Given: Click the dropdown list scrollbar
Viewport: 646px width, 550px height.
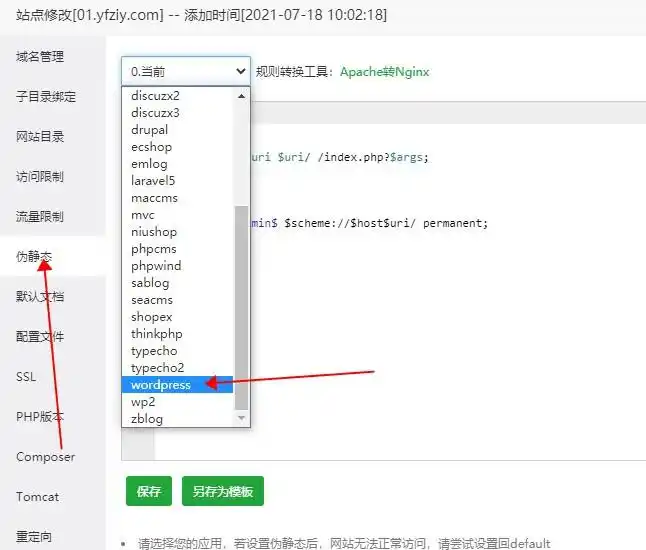Looking at the screenshot, I should pos(240,300).
